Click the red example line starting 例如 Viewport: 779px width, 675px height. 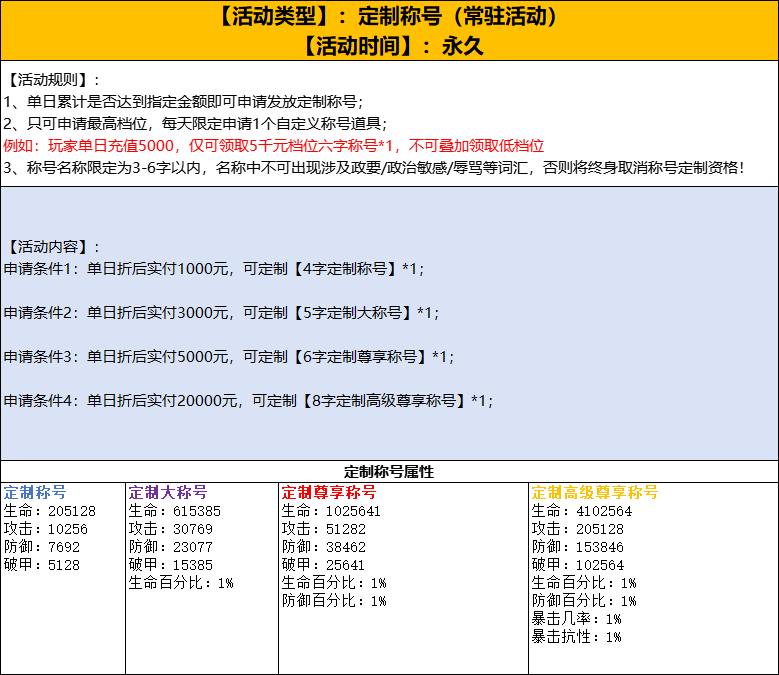(274, 146)
